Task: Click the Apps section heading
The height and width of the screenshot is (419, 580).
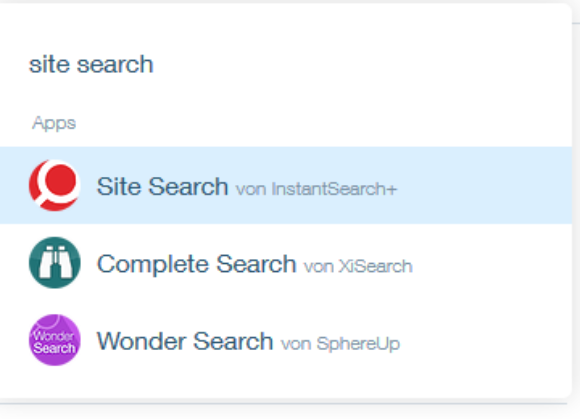Action: (x=54, y=123)
